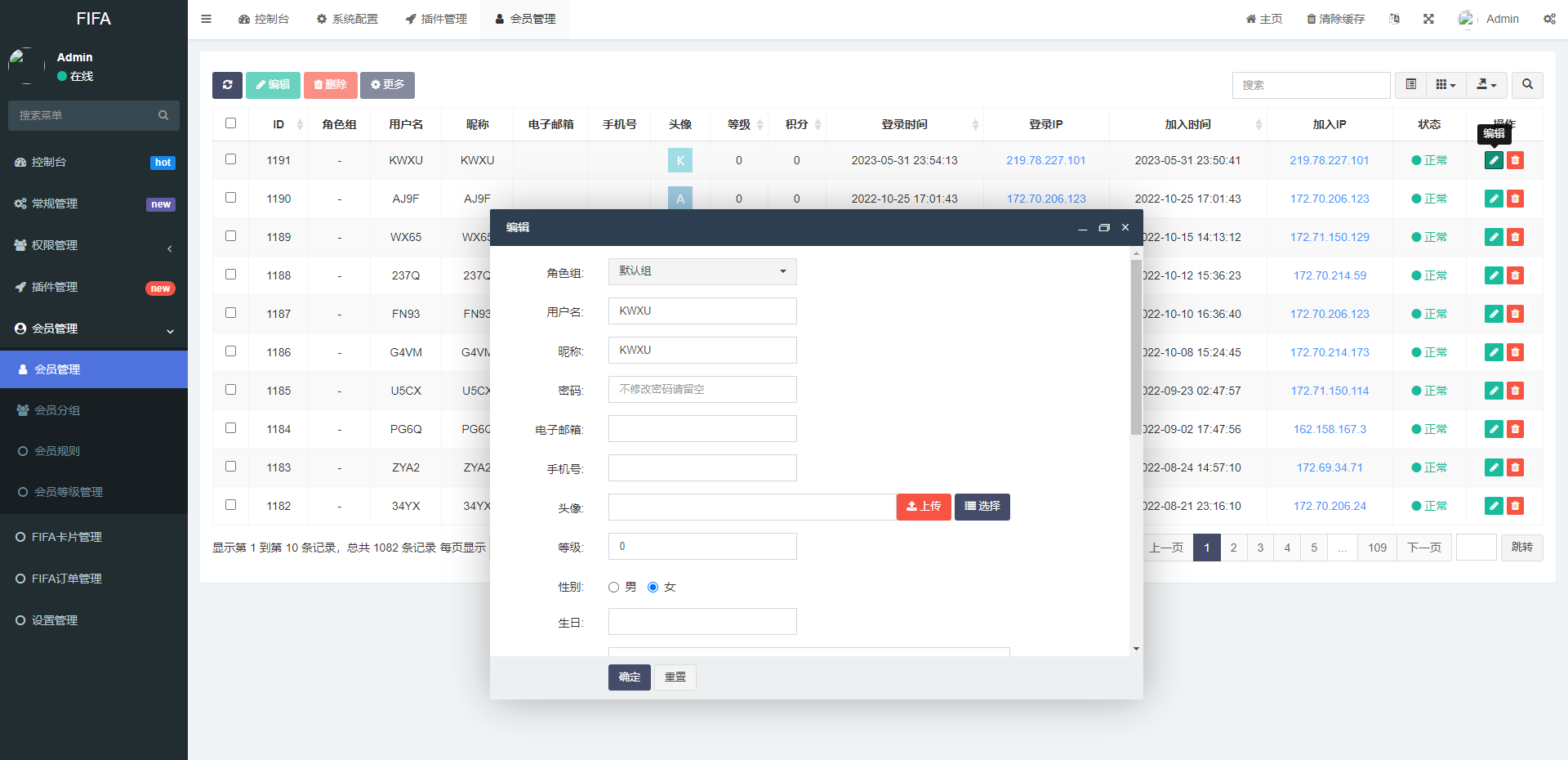Switch to the 插件管理 top tab
The width and height of the screenshot is (1568, 760).
436,19
